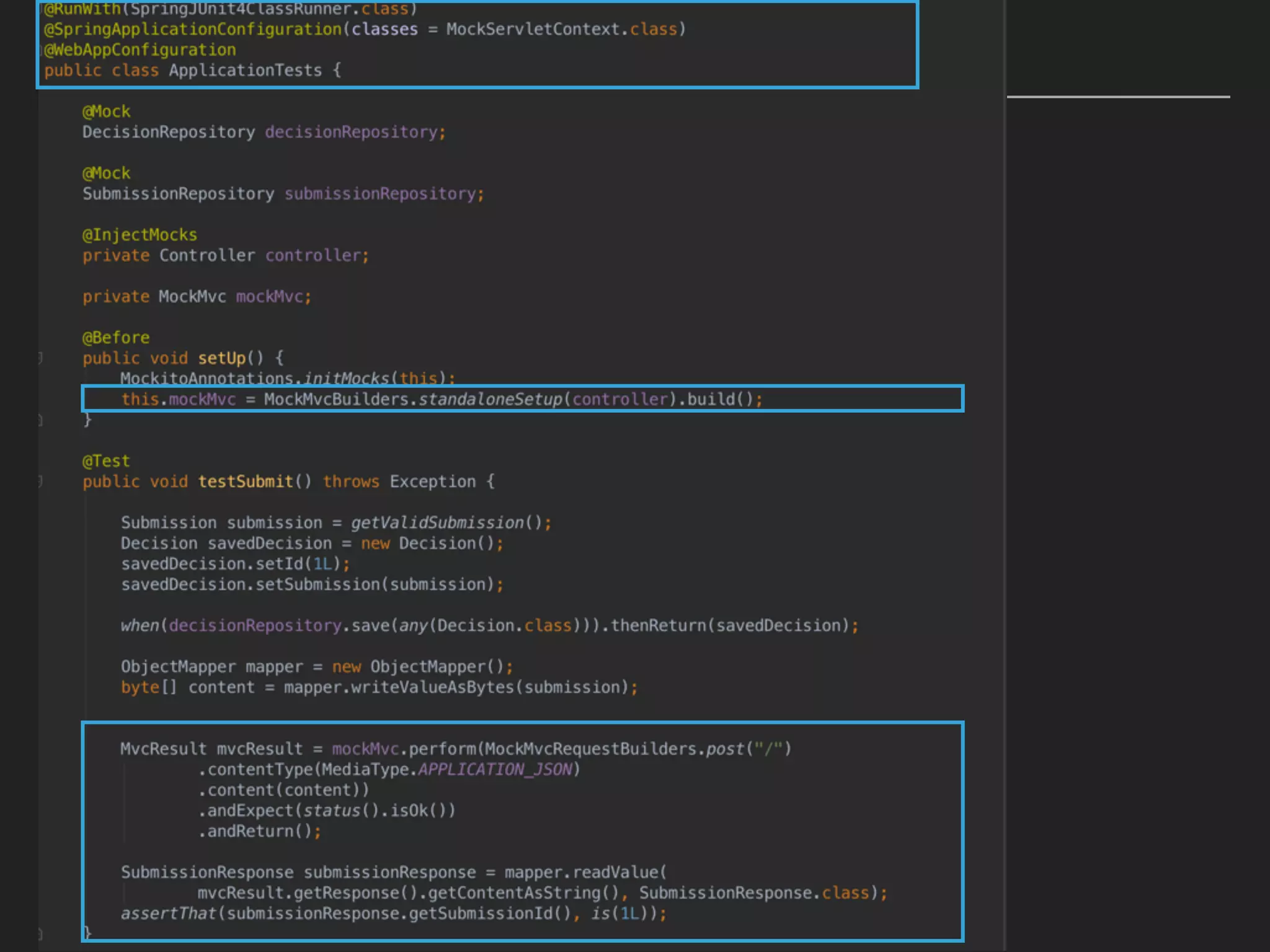Image resolution: width=1270 pixels, height=952 pixels.
Task: Click the testSubmit method name
Action: click(x=246, y=482)
